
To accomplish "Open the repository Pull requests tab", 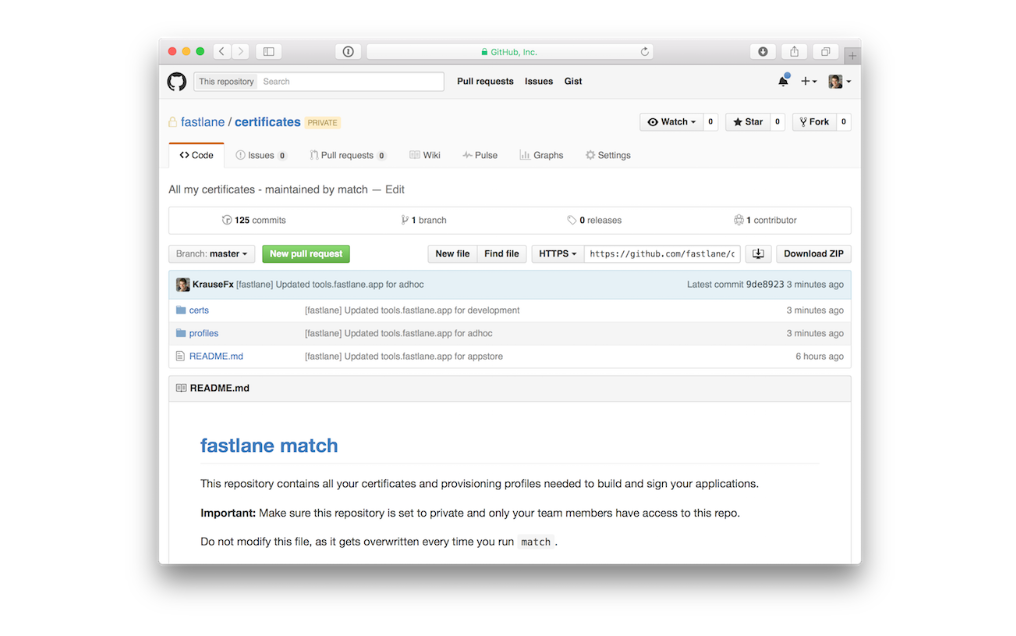I will tap(348, 155).
